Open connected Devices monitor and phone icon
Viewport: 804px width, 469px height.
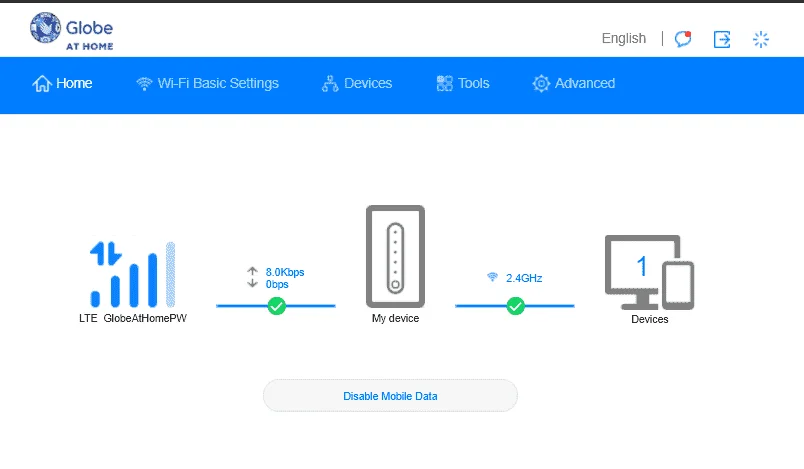pyautogui.click(x=650, y=273)
